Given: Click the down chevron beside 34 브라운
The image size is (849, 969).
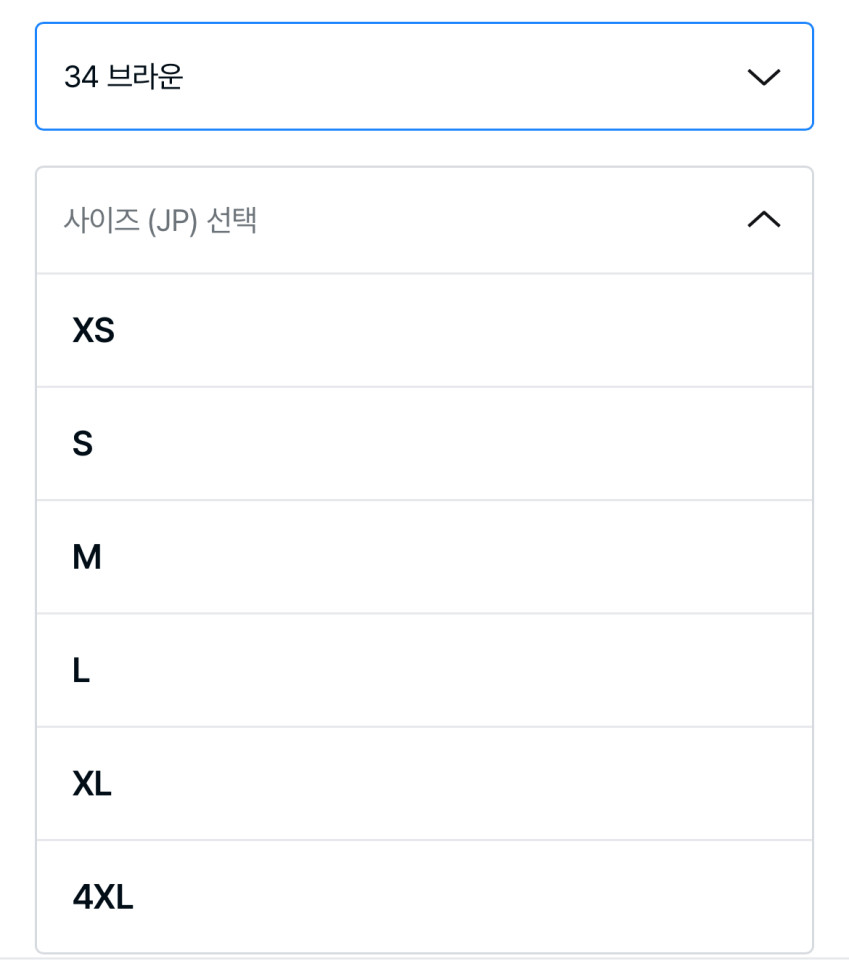Looking at the screenshot, I should pyautogui.click(x=764, y=78).
